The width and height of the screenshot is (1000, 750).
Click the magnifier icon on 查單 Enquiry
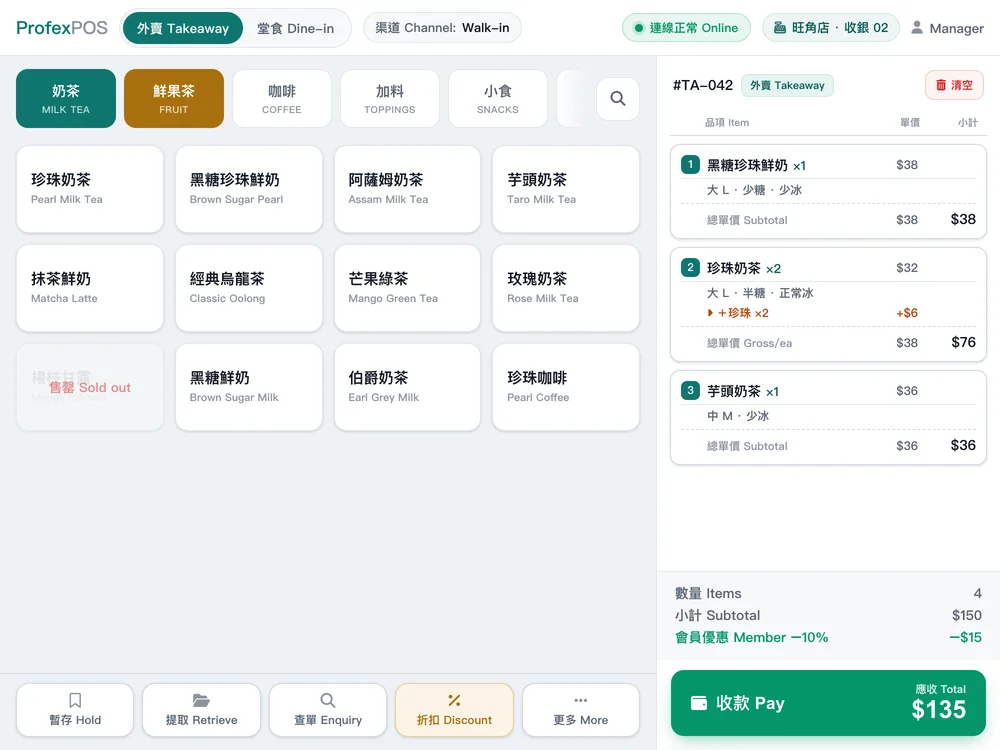pyautogui.click(x=328, y=700)
